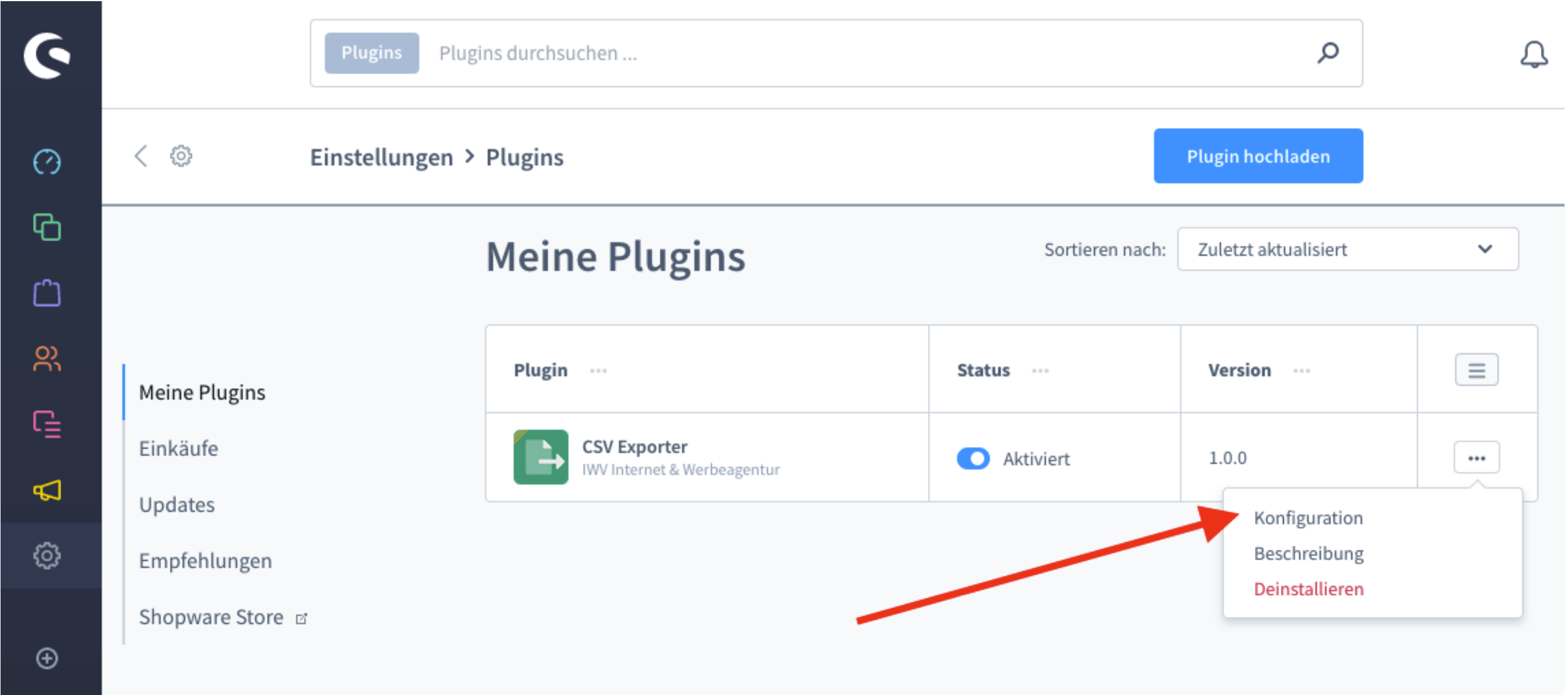
Task: Open the Orders bag icon
Action: [x=47, y=293]
